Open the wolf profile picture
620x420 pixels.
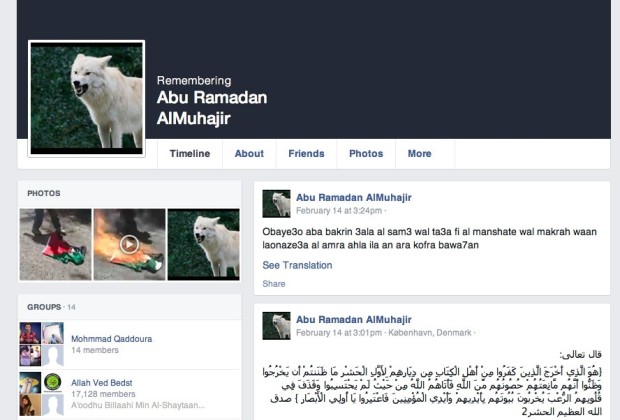pos(87,98)
